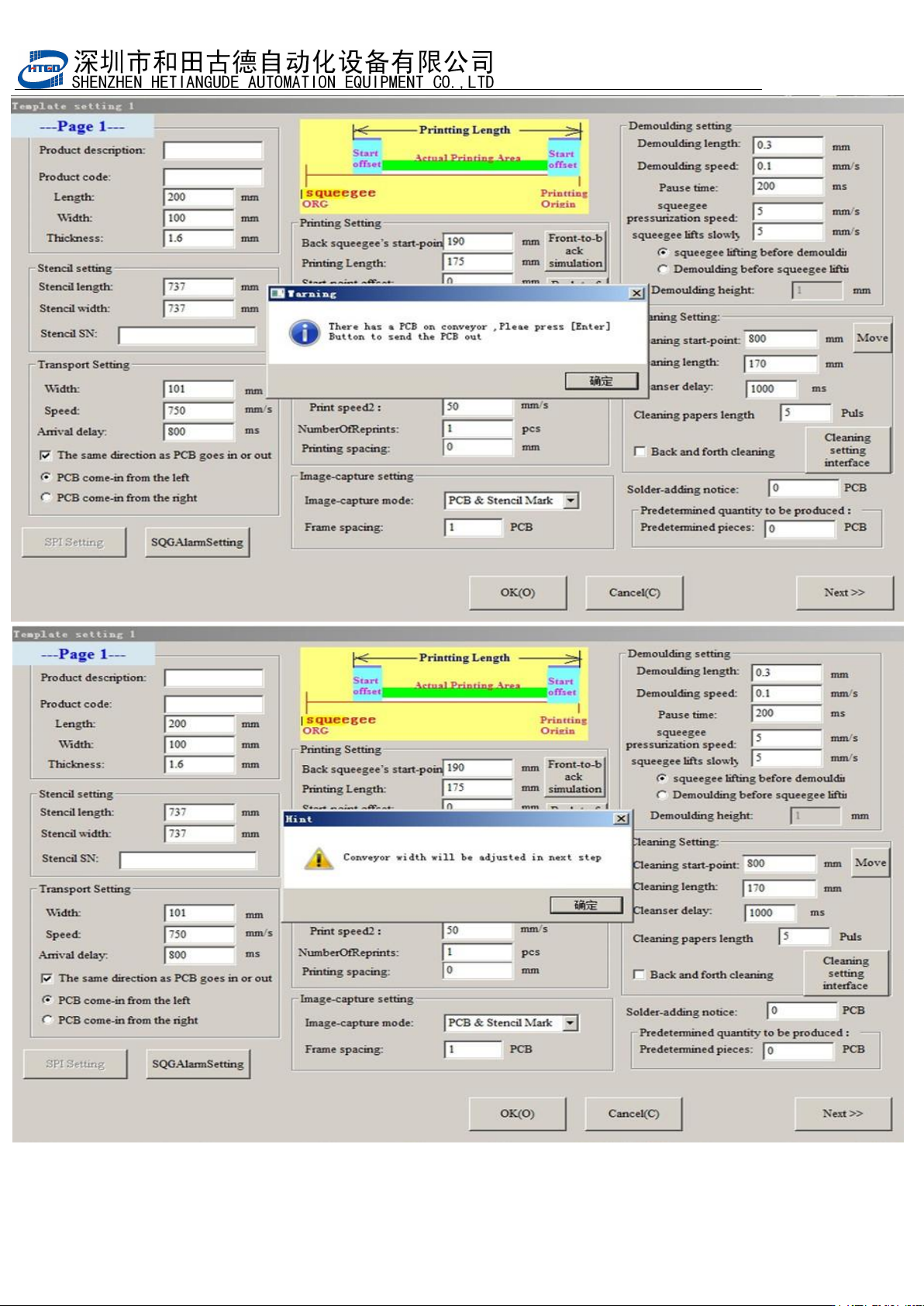Viewport: 924px width, 1306px height.
Task: Click Solder-adding notice field in Hint screenshot
Action: pos(802,1011)
